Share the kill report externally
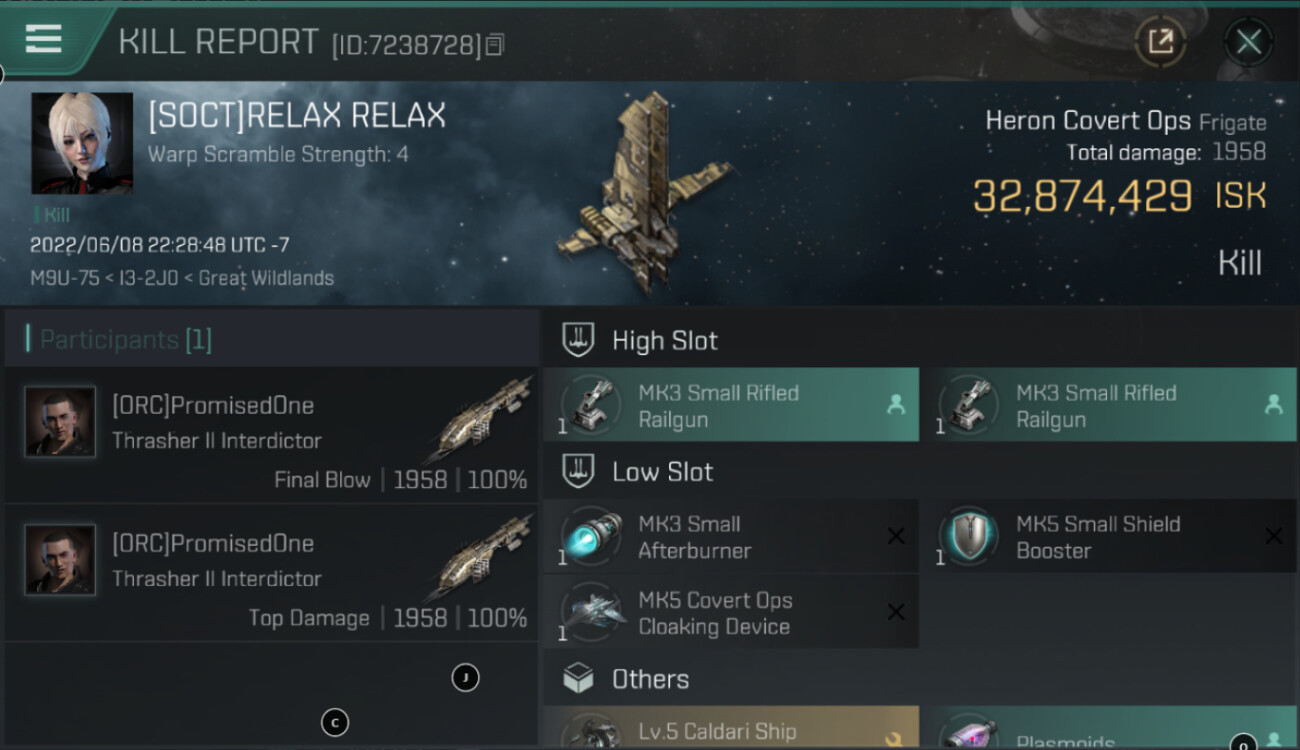The height and width of the screenshot is (750, 1300). [1160, 42]
